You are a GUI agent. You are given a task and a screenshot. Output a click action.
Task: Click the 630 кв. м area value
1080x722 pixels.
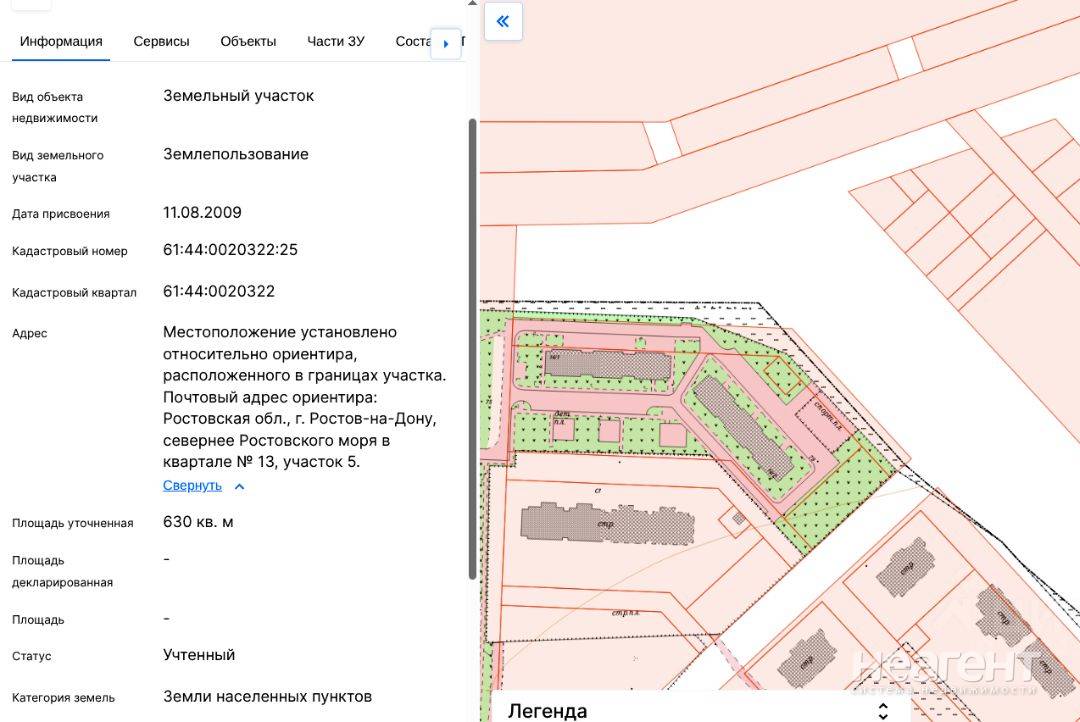coord(198,522)
